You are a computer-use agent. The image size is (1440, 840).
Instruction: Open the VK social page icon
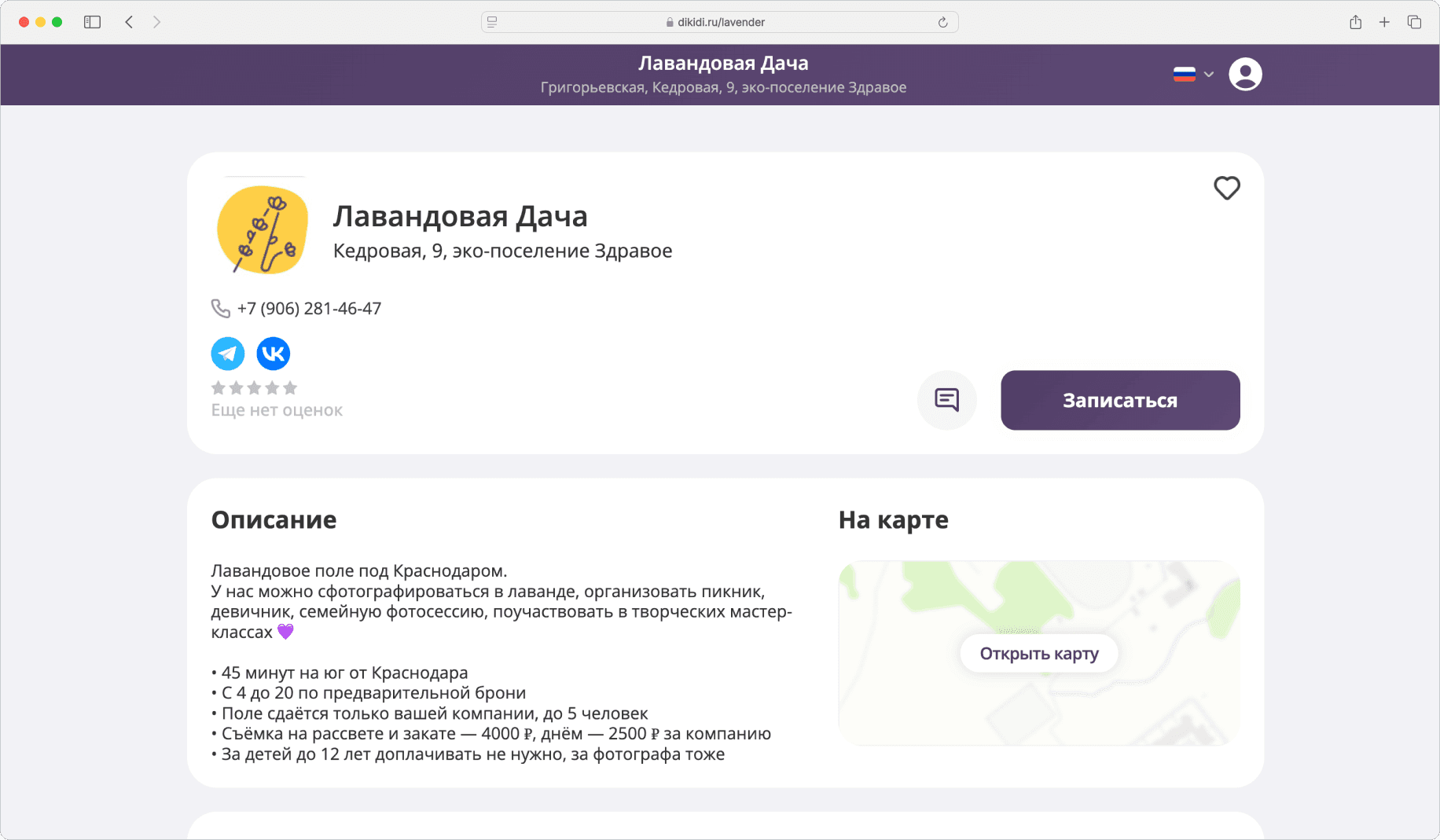pyautogui.click(x=274, y=354)
